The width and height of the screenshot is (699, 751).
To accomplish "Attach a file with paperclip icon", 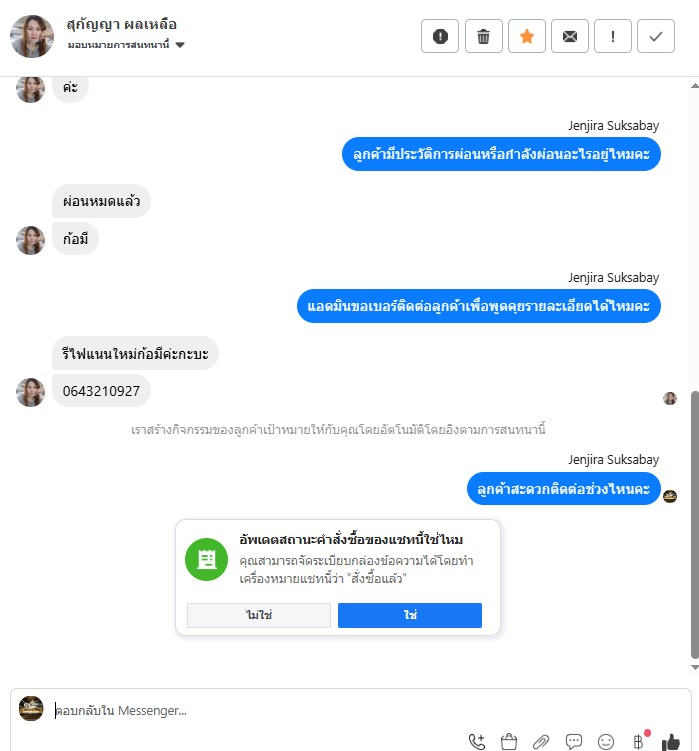I will pyautogui.click(x=541, y=742).
